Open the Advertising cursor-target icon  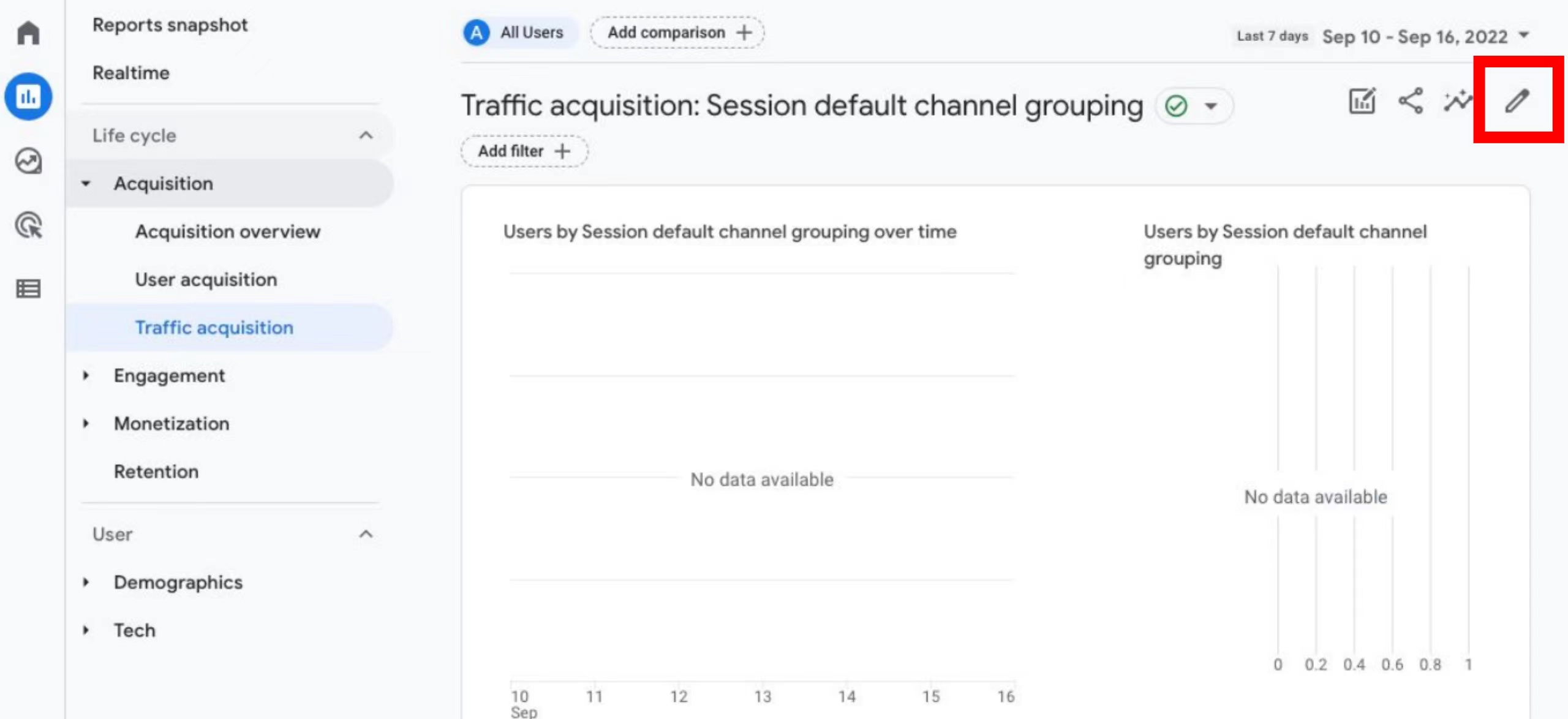point(28,225)
